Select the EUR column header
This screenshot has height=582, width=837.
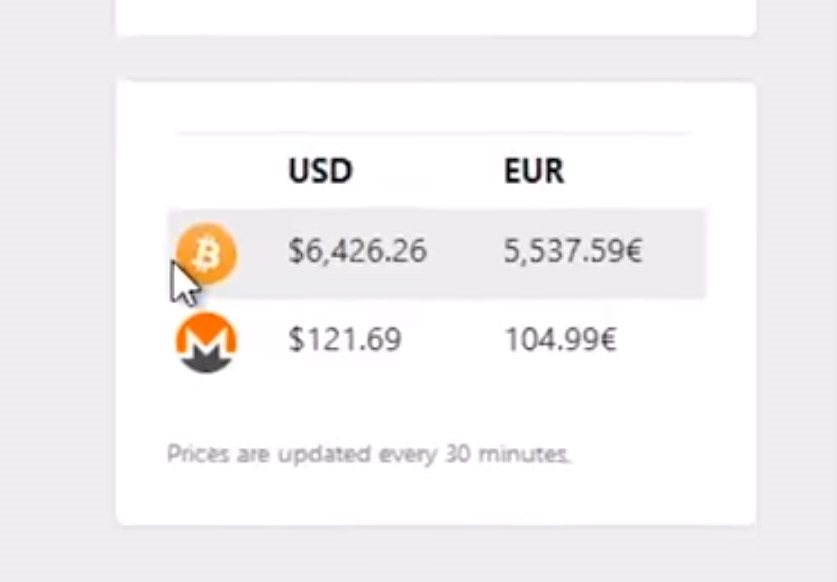point(534,171)
